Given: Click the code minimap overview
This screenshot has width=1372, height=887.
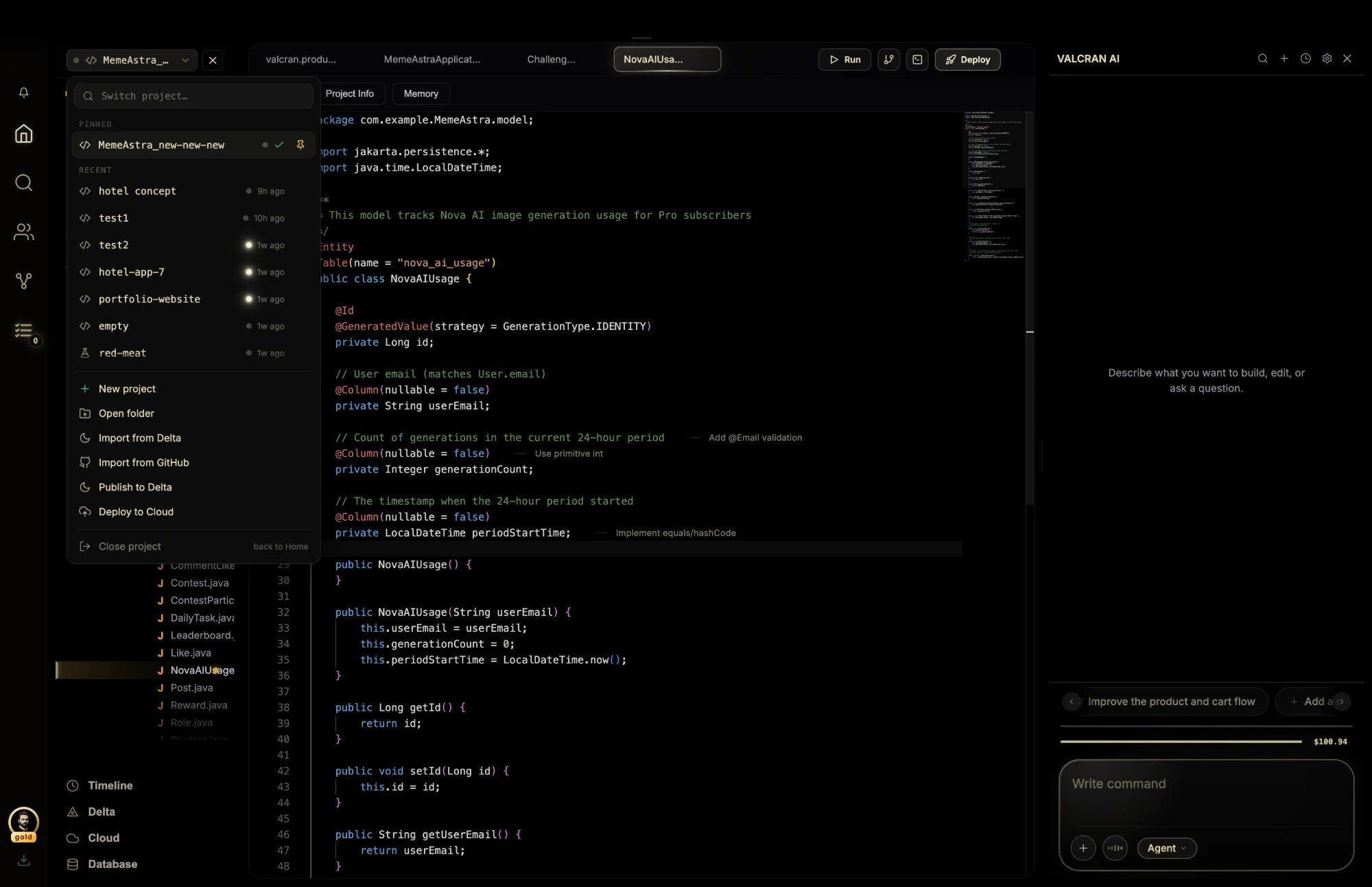Looking at the screenshot, I should coord(994,187).
